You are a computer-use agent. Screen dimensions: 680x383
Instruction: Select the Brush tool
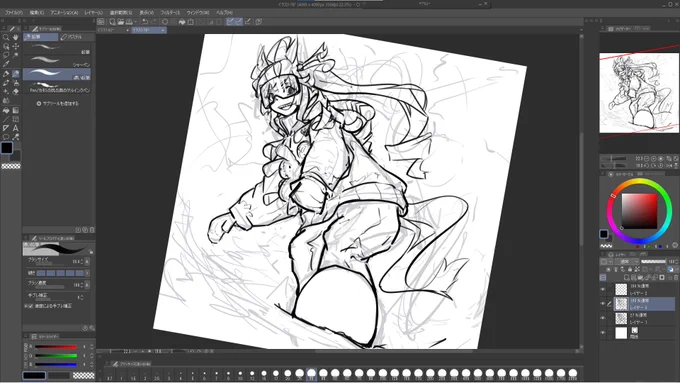click(x=6, y=82)
